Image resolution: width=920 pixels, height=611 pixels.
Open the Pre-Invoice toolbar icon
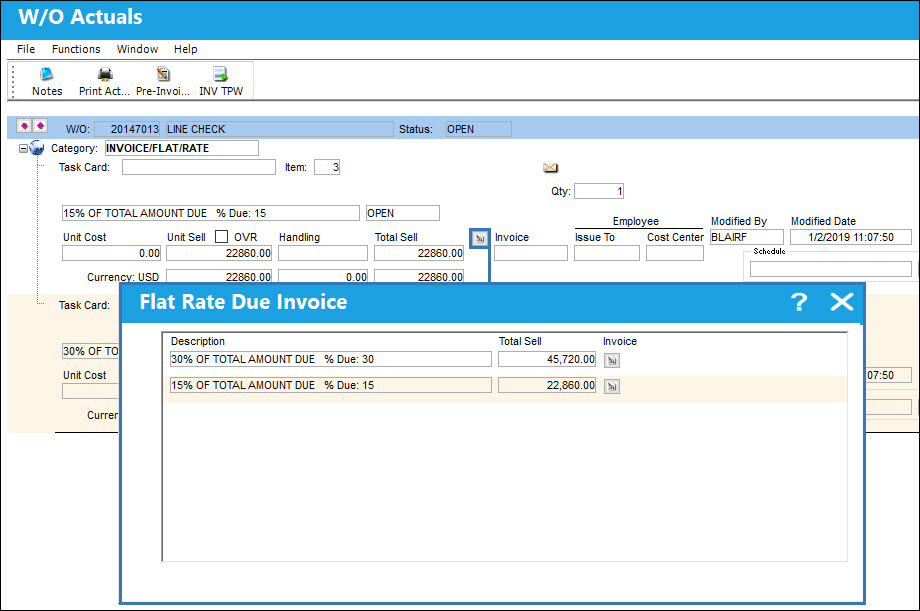[163, 74]
